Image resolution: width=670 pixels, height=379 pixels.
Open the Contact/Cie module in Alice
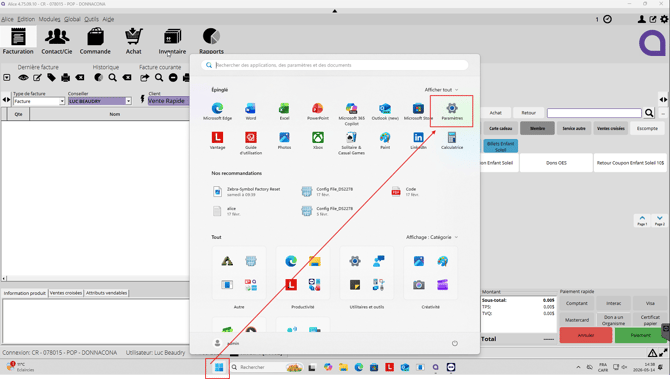57,41
